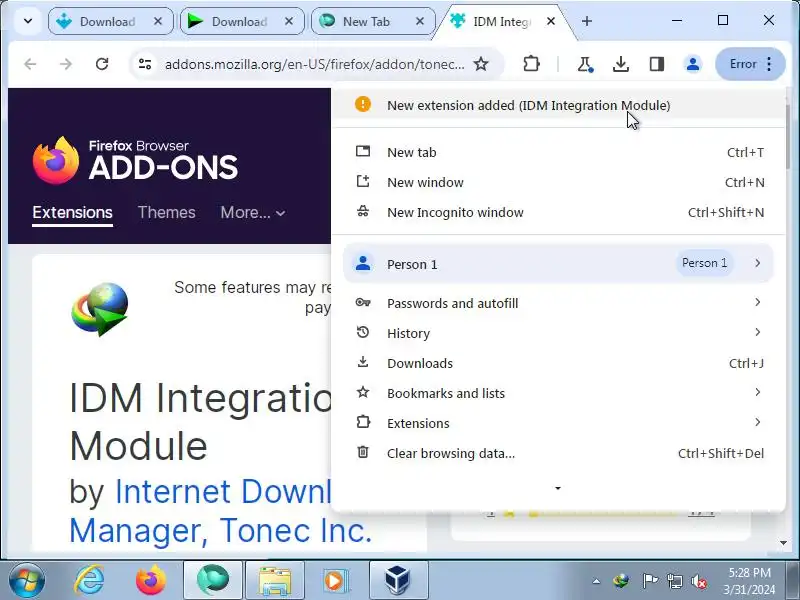800x600 pixels.
Task: Open the Themes section
Action: tap(166, 212)
